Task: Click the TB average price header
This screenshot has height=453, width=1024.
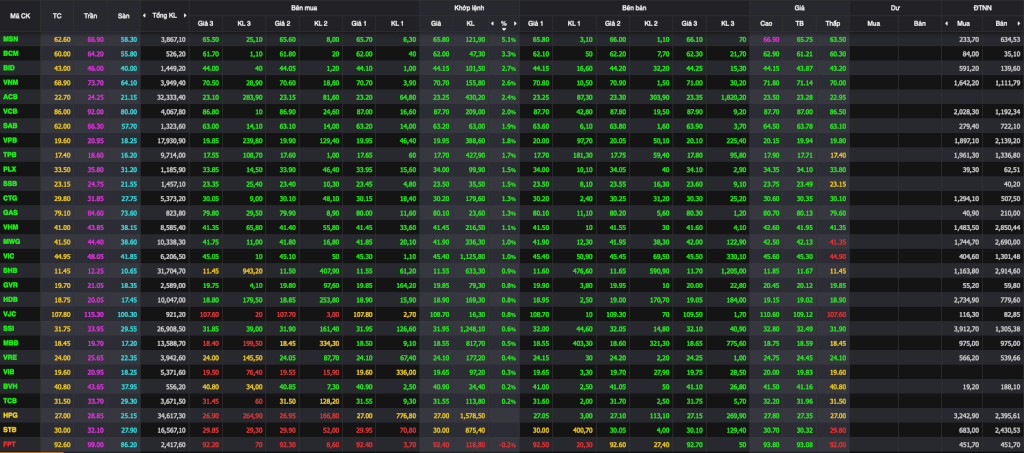Action: pos(799,23)
